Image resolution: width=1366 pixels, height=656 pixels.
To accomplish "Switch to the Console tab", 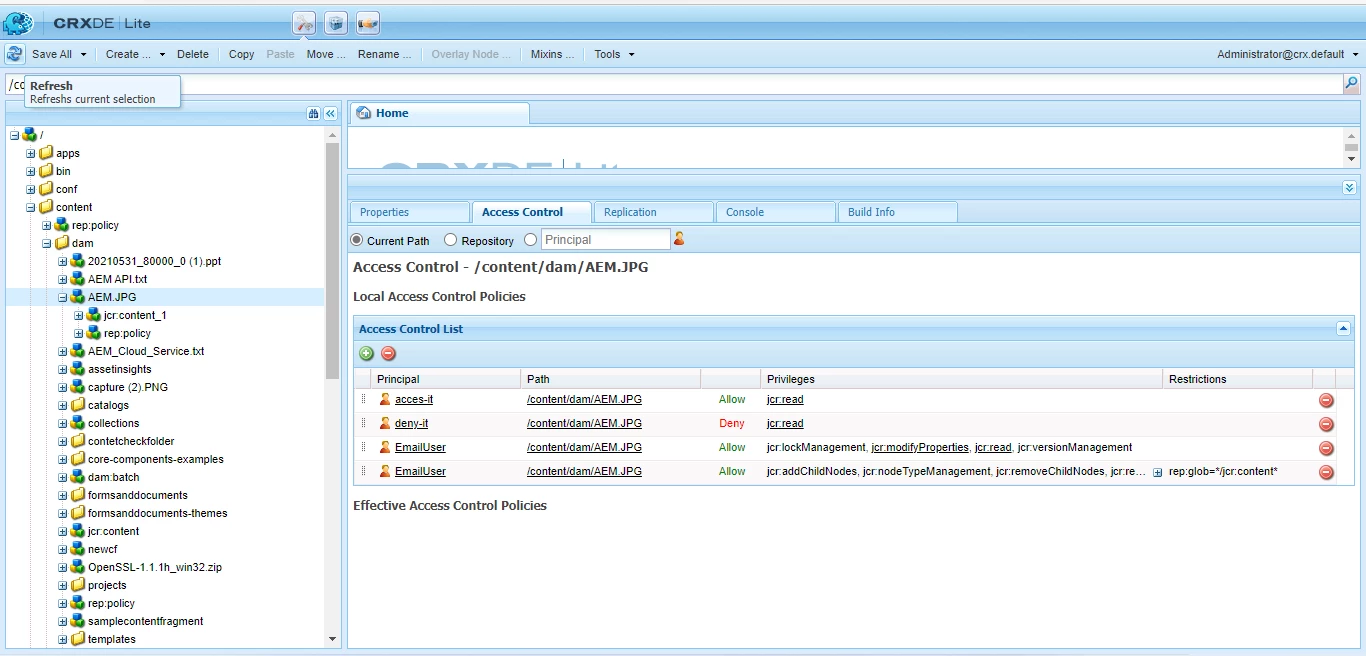I will [x=775, y=212].
